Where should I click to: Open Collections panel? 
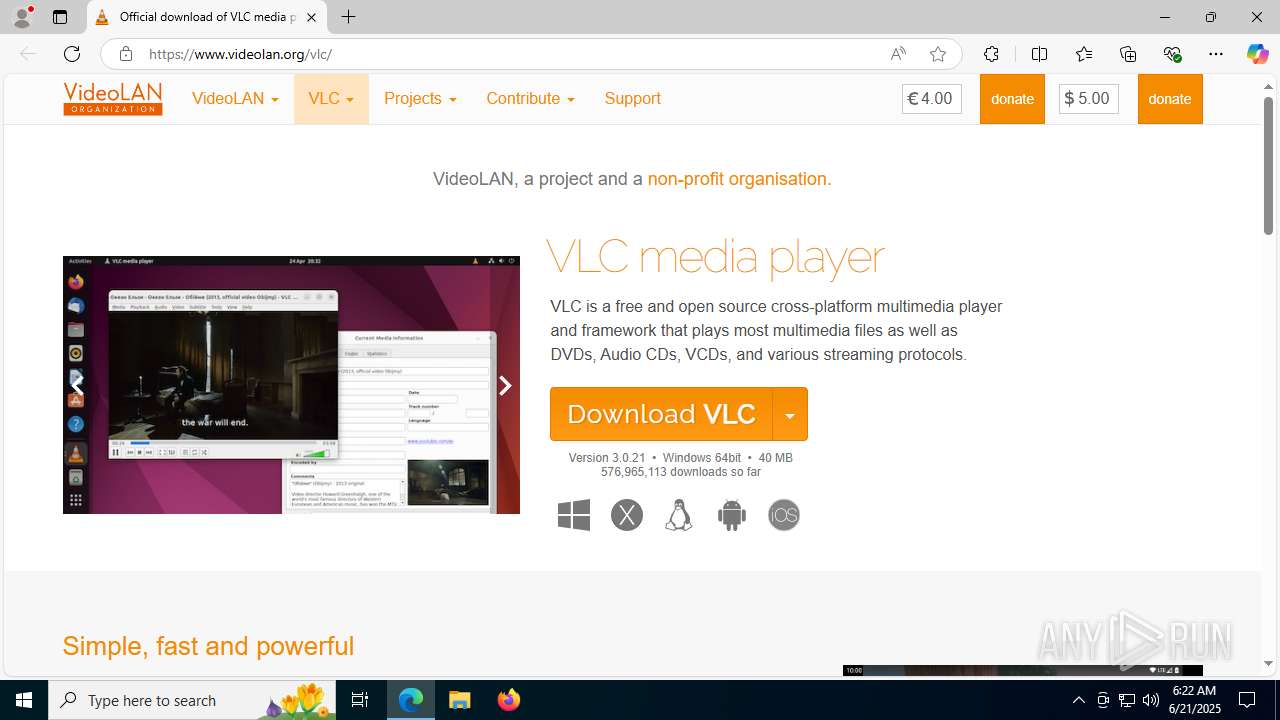click(1128, 54)
